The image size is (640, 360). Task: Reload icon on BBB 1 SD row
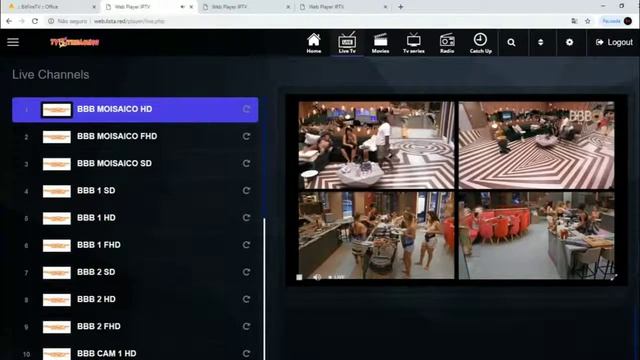(x=246, y=191)
